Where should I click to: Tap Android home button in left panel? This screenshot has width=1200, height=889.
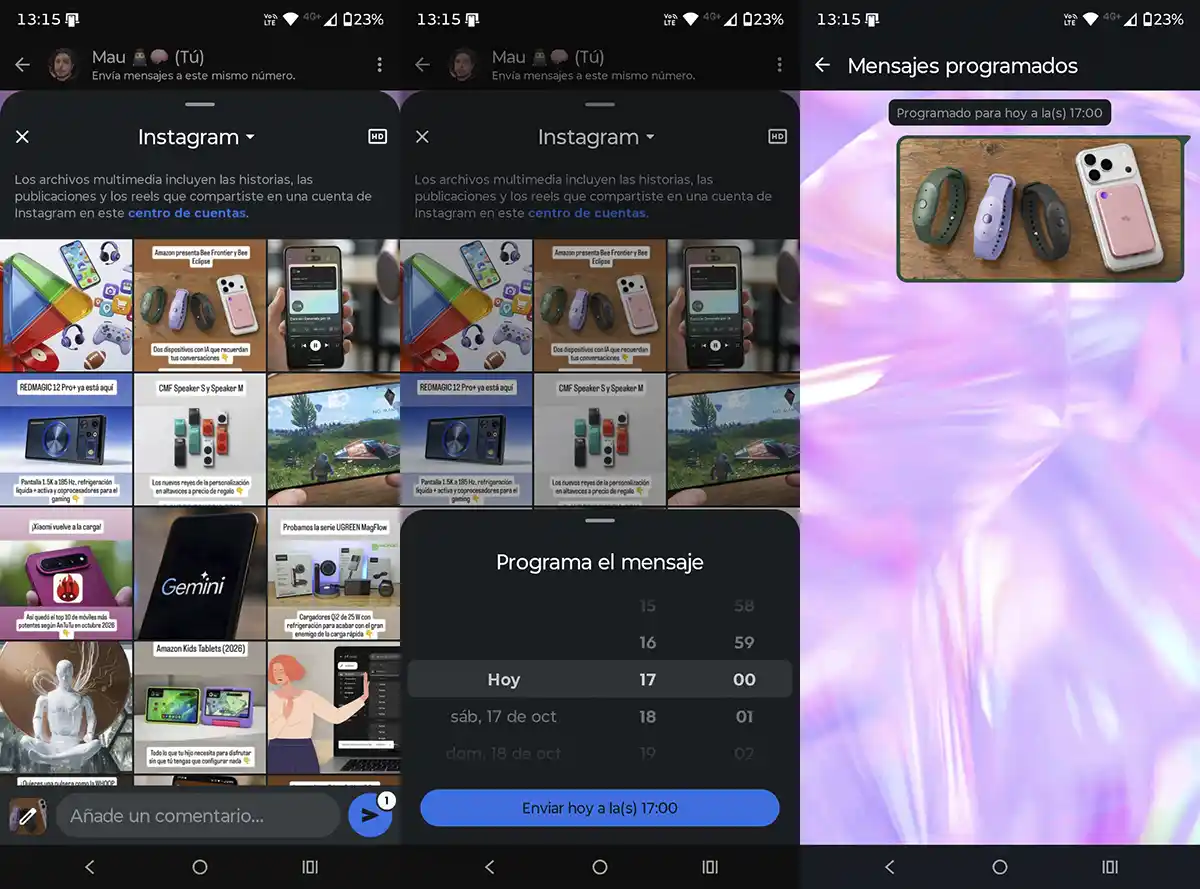tap(200, 867)
